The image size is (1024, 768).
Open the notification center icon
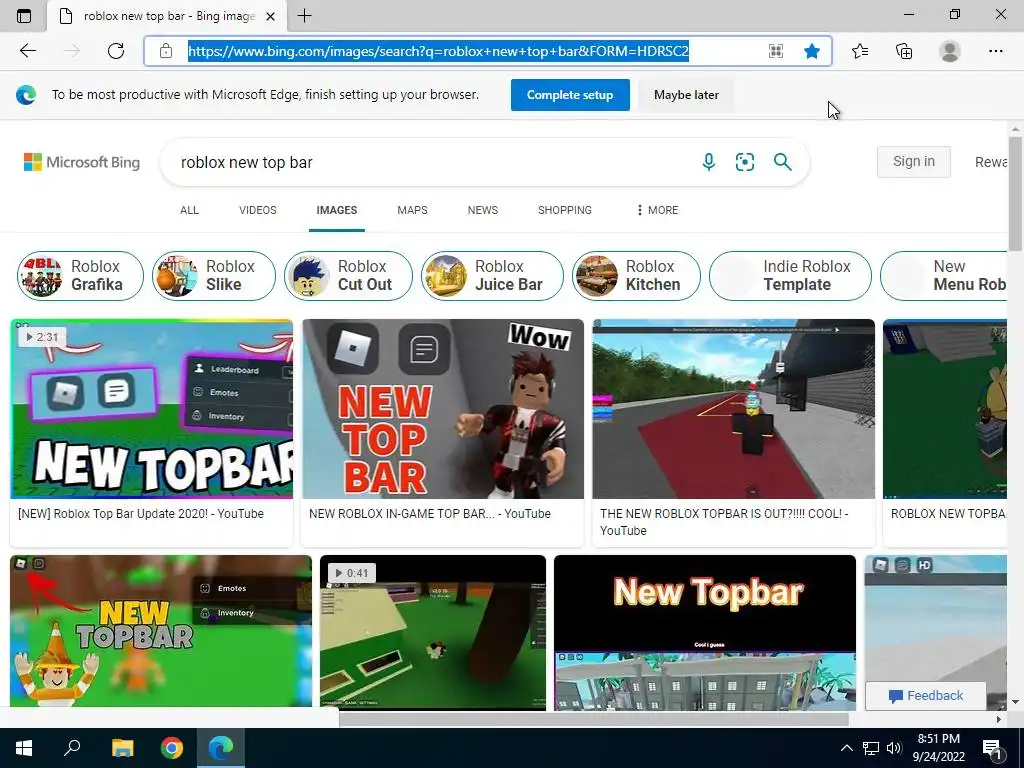tap(993, 748)
